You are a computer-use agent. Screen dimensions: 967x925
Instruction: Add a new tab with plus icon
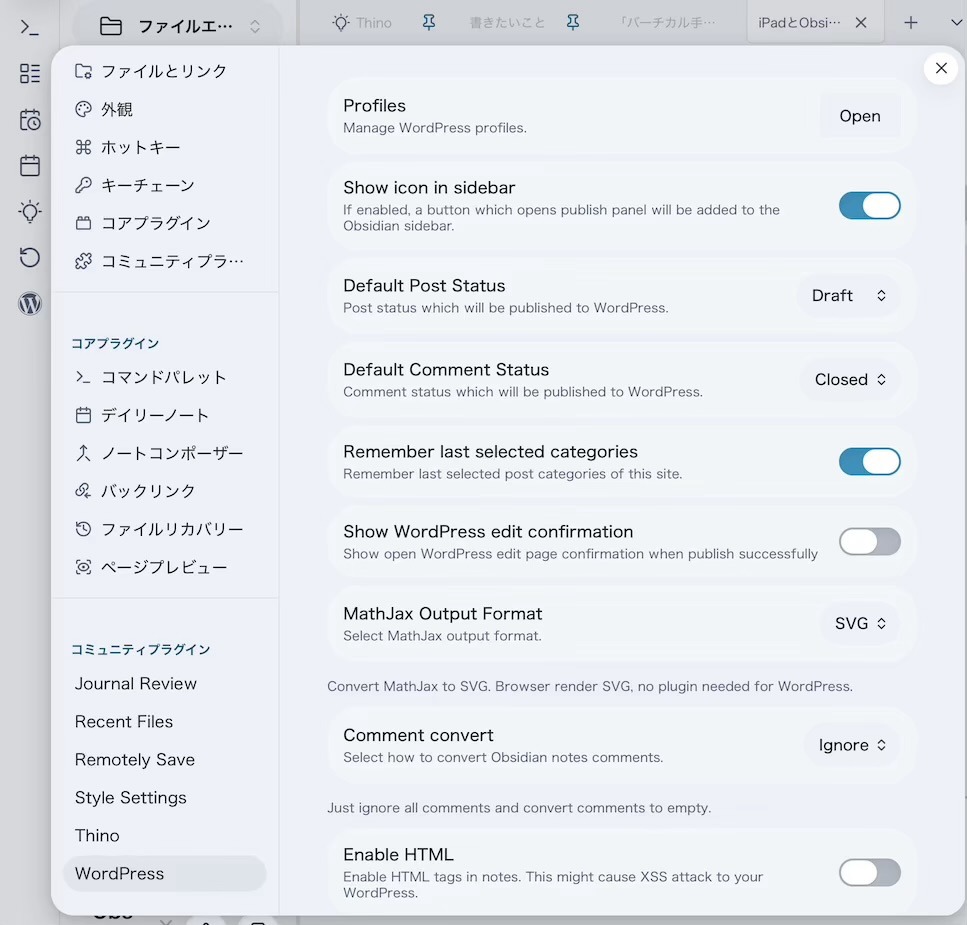point(910,23)
